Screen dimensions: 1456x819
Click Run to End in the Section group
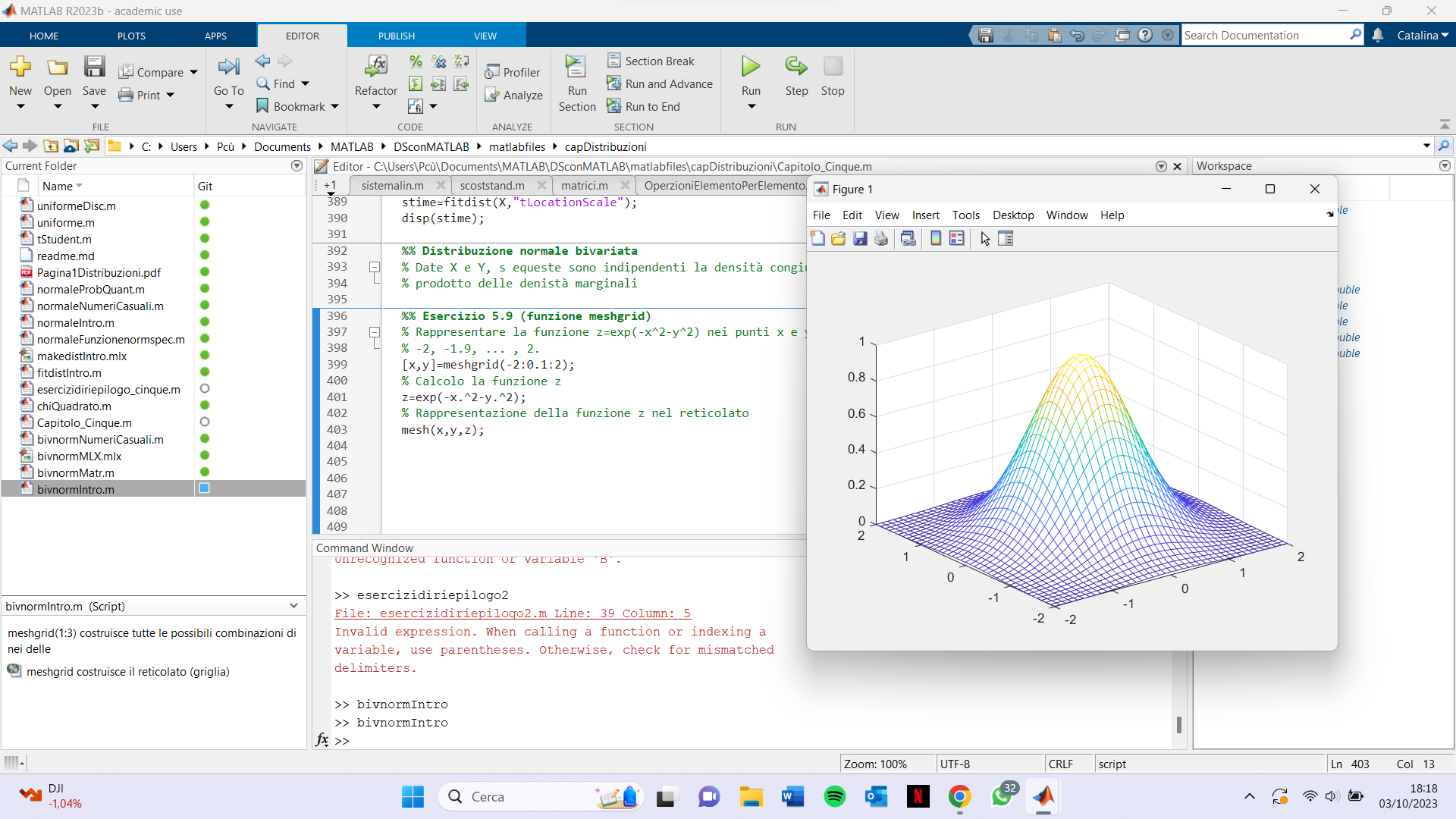click(645, 106)
